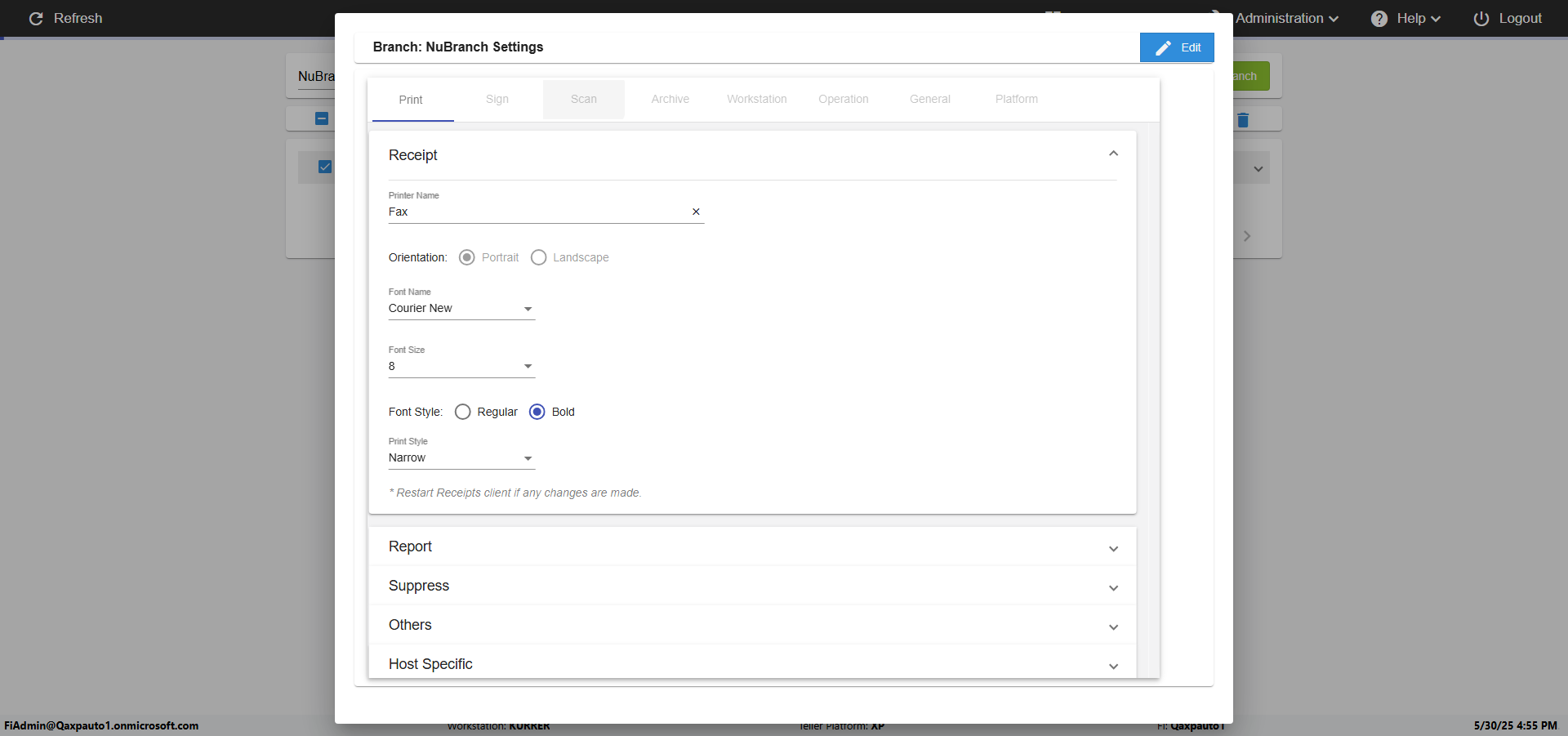Image resolution: width=1568 pixels, height=736 pixels.
Task: Open the Administration menu
Action: pos(1286,19)
